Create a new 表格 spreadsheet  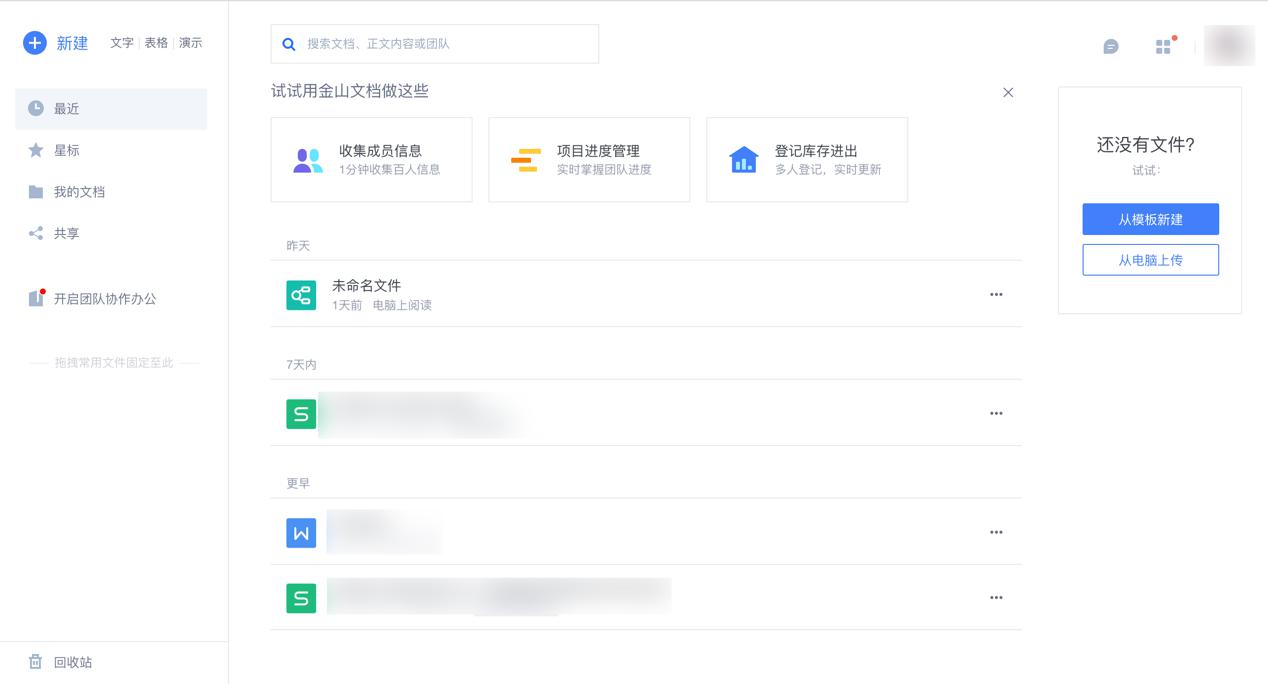[156, 43]
